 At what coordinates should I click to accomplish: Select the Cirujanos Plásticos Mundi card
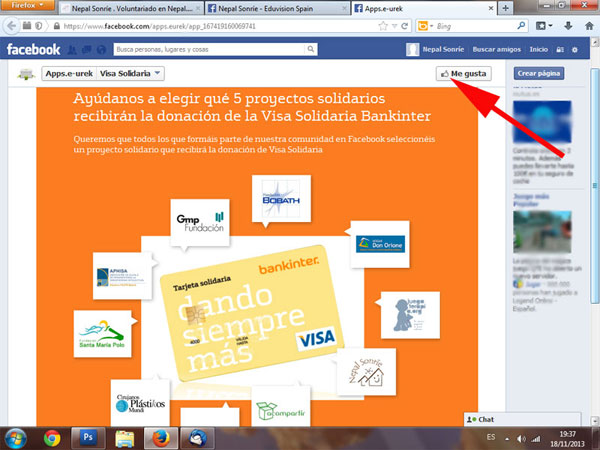click(140, 403)
